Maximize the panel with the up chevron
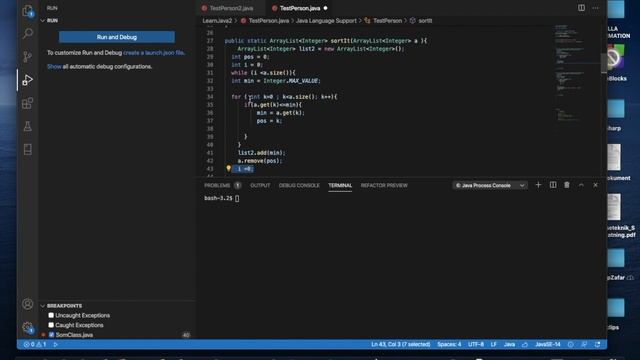 pyautogui.click(x=581, y=185)
